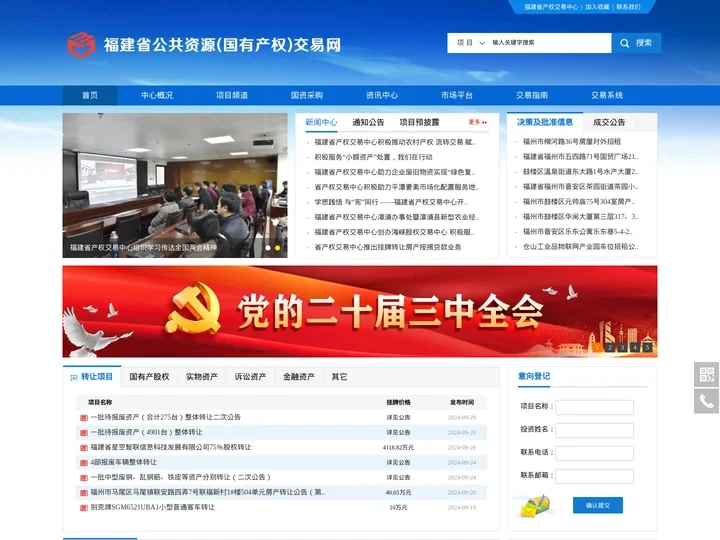Click 更多 link in news panel
This screenshot has width=720, height=540.
pos(478,122)
